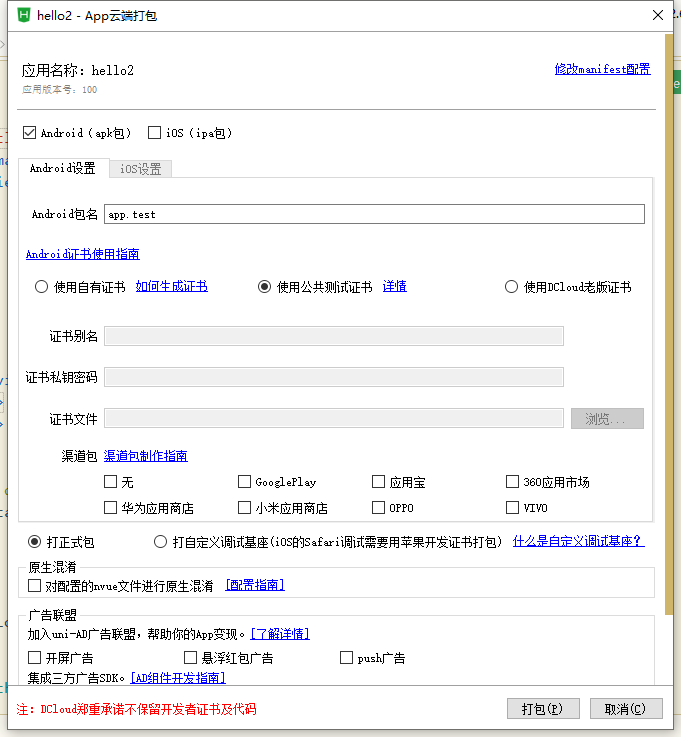681x737 pixels.
Task: Enable the 开屏广告 checkbox
Action: pos(34,658)
